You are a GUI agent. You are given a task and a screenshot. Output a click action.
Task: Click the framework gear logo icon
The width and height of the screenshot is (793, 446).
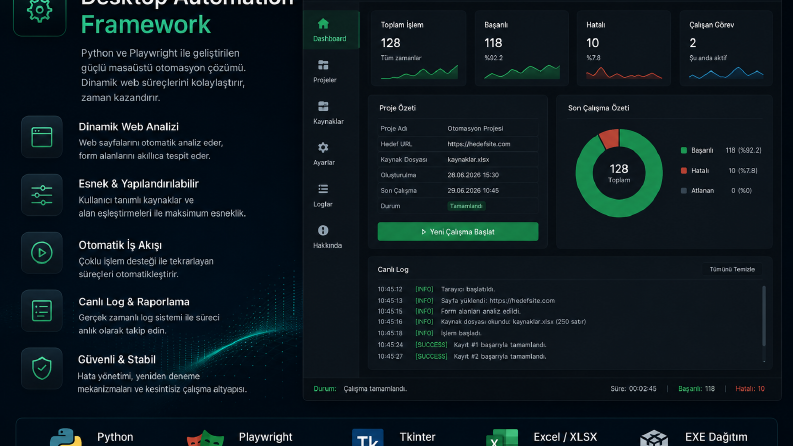pyautogui.click(x=39, y=11)
